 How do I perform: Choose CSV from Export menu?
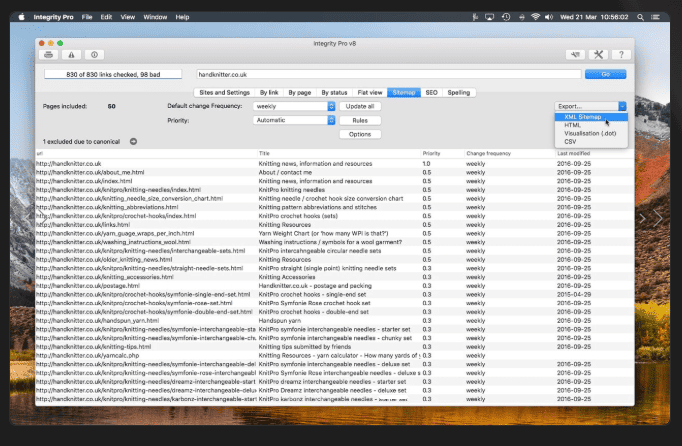pyautogui.click(x=591, y=142)
